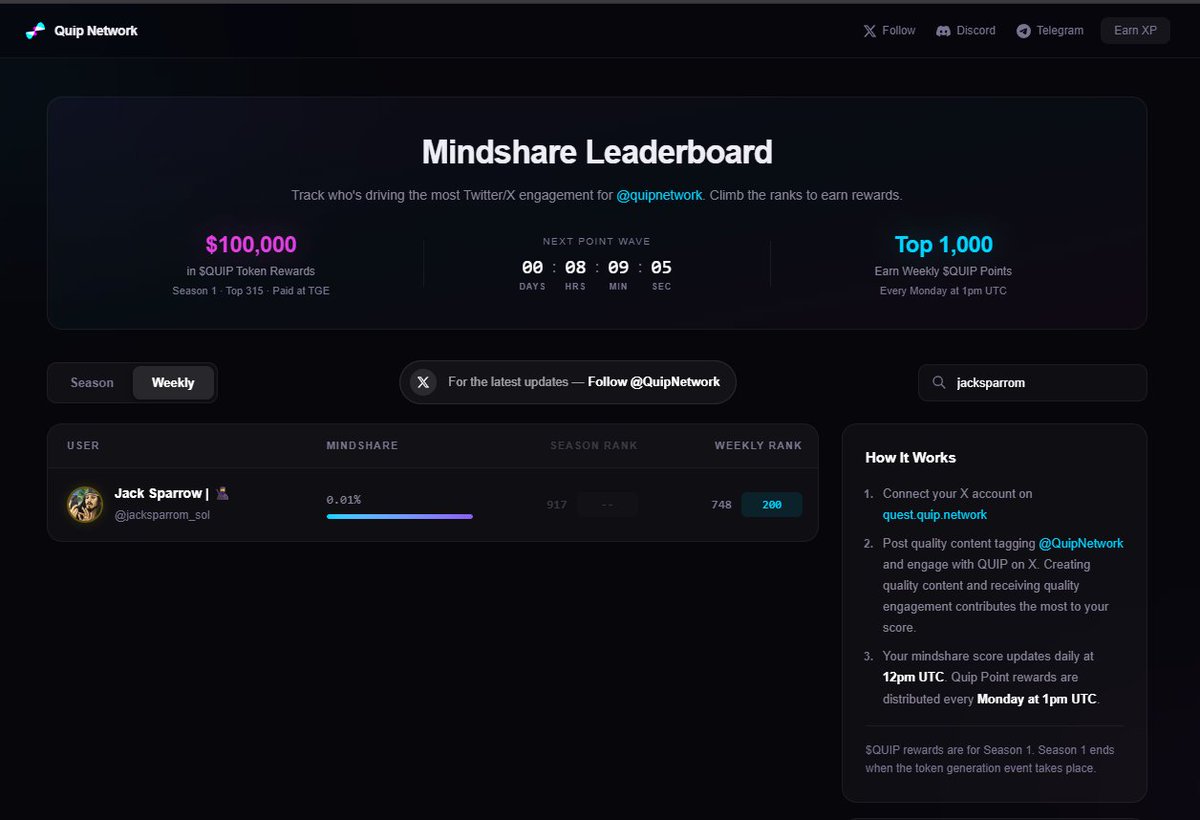Image resolution: width=1200 pixels, height=820 pixels.
Task: Click the X icon in the updates banner
Action: tap(423, 381)
